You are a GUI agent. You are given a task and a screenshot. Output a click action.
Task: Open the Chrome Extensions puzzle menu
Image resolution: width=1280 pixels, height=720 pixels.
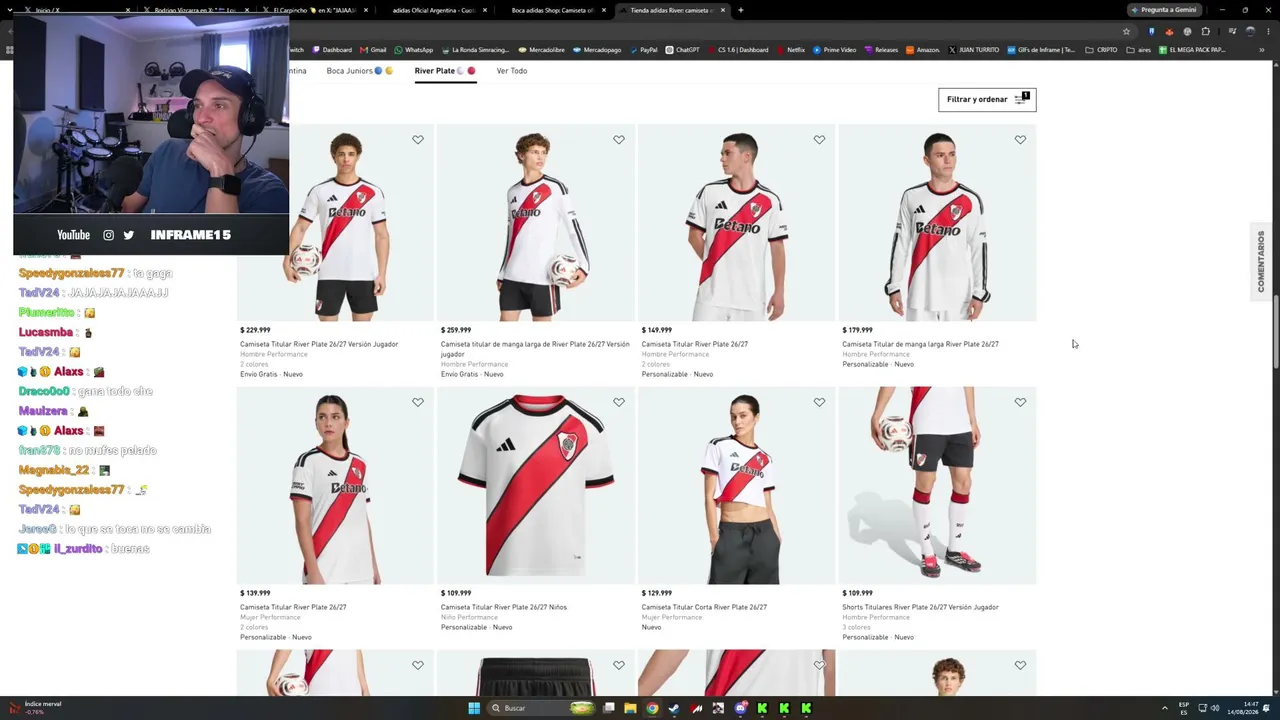pos(1205,31)
